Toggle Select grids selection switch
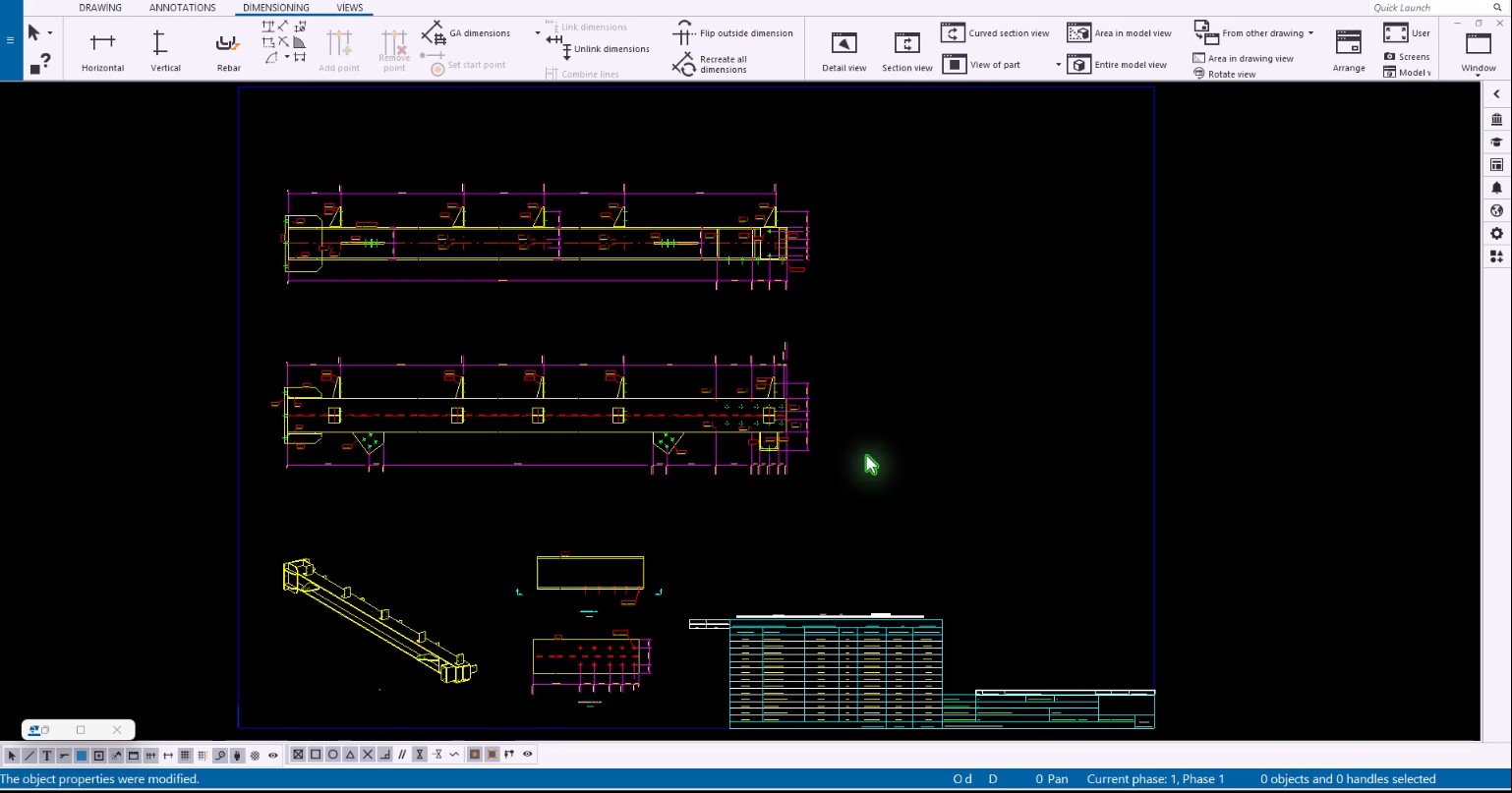Viewport: 1512px width, 793px height. (x=185, y=755)
